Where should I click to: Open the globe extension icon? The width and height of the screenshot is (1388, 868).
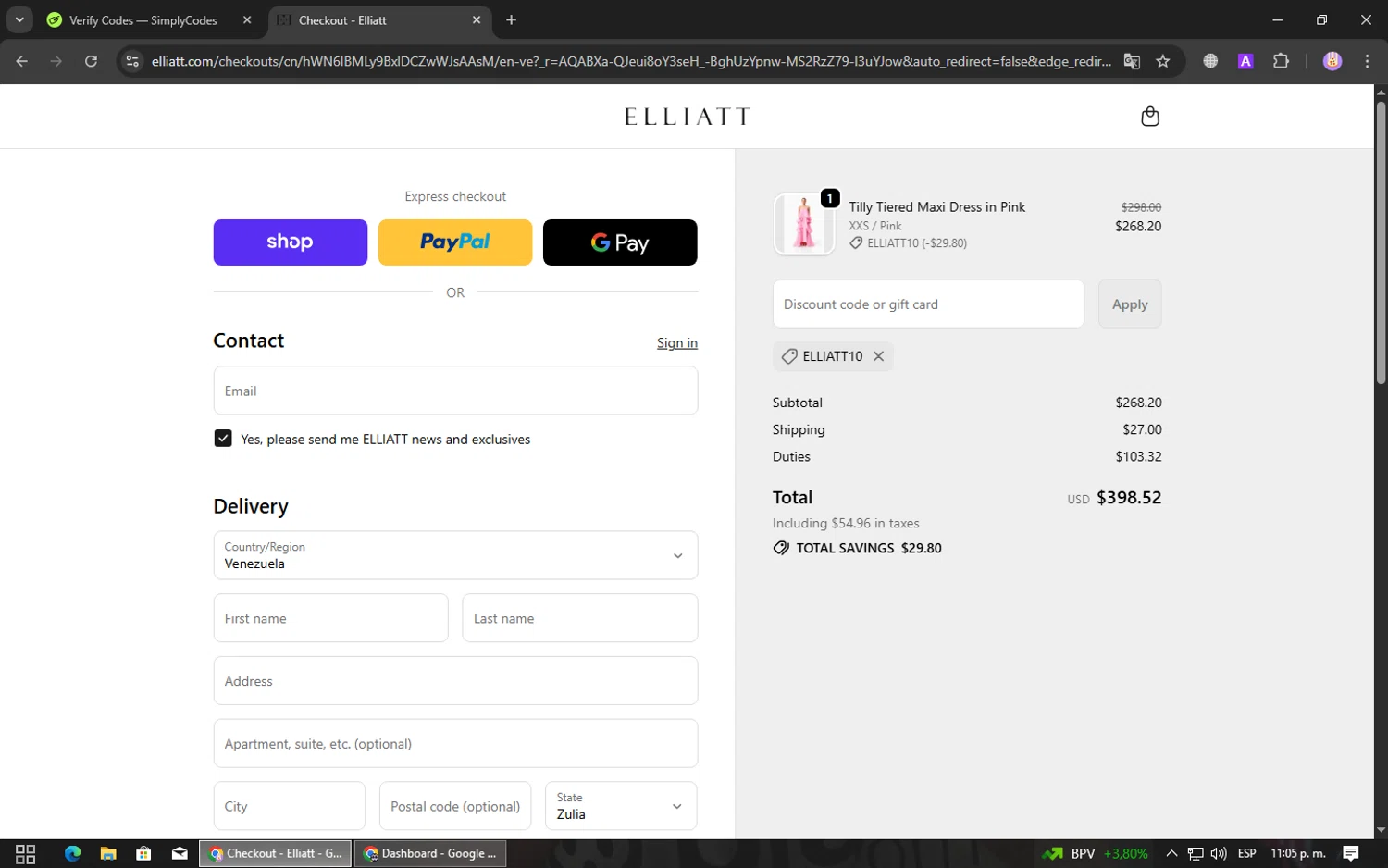point(1210,61)
